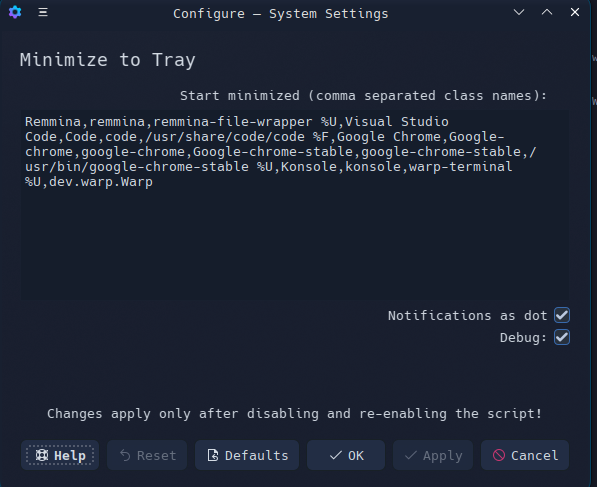Click the lifebuoy Help button
The image size is (597, 487).
point(60,455)
